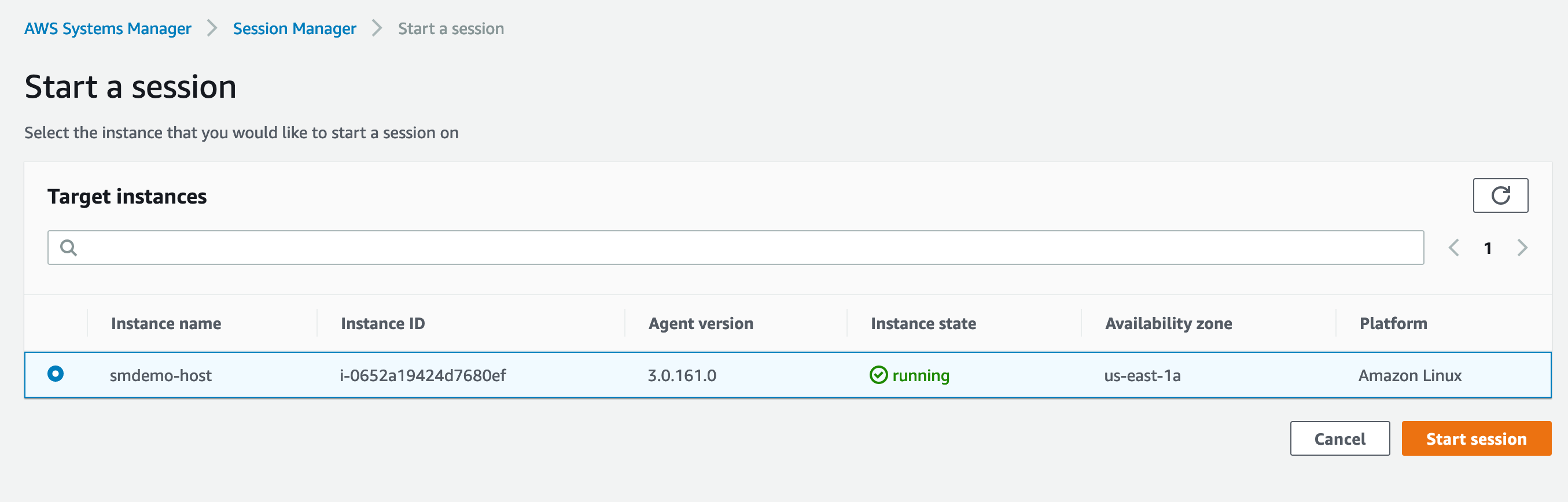Open Session Manager breadcrumb link

point(295,28)
